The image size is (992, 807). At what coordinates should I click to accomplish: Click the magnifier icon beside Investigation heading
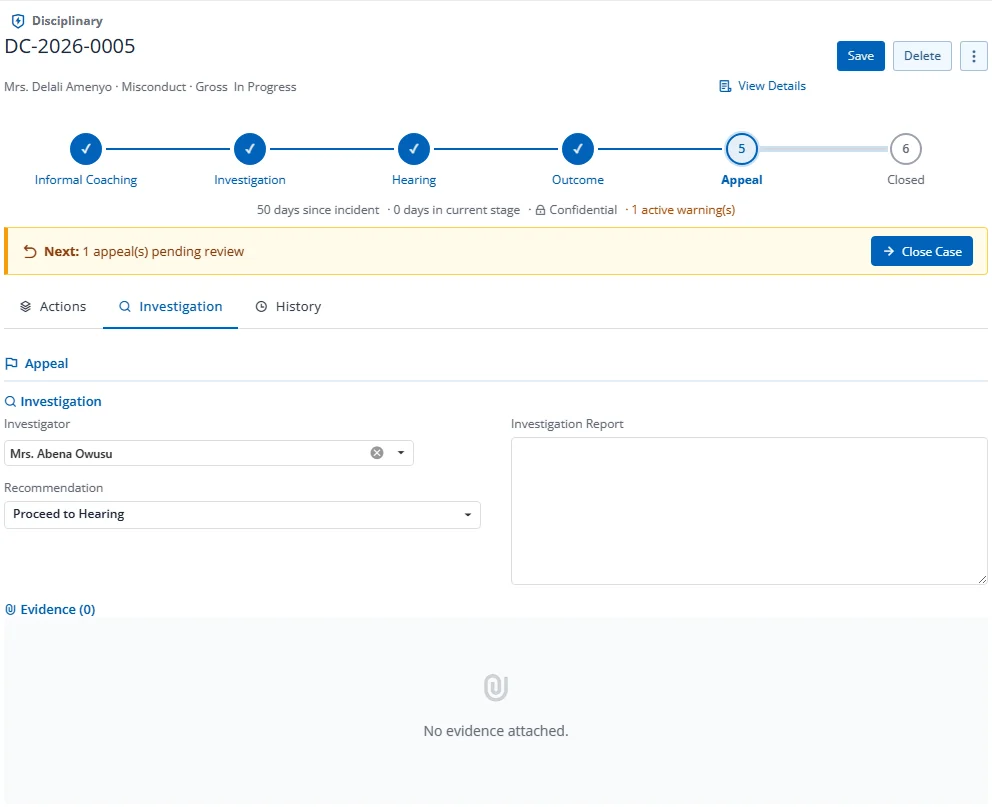pyautogui.click(x=10, y=402)
